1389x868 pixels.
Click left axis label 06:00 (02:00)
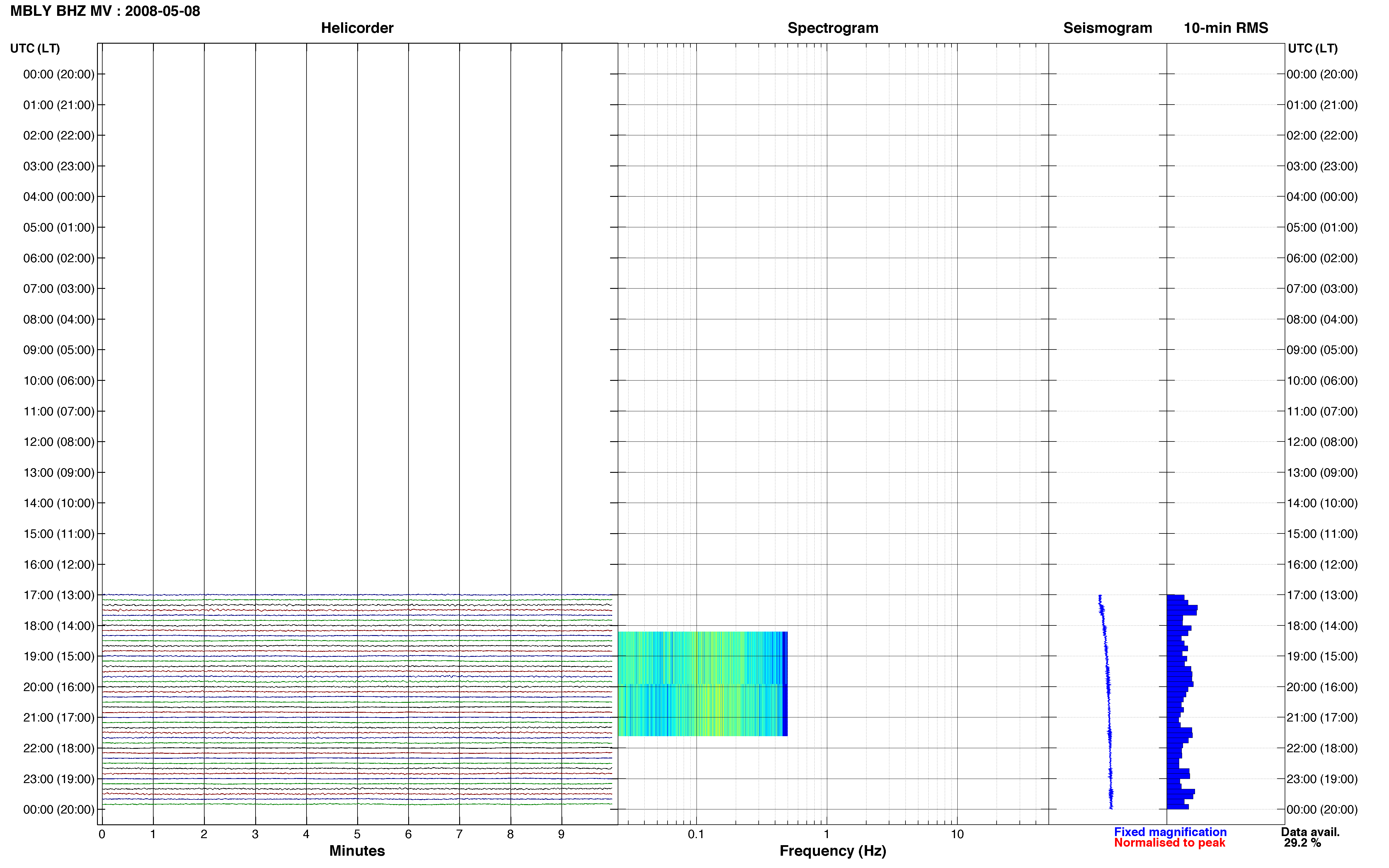59,258
